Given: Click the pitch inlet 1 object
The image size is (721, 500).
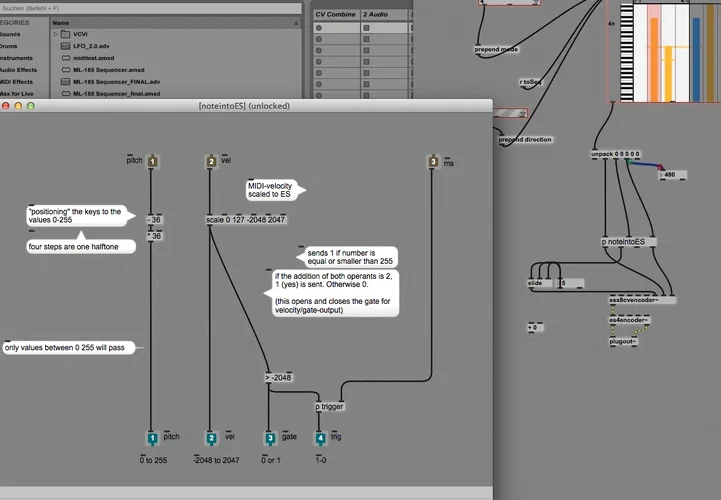Looking at the screenshot, I should (152, 160).
